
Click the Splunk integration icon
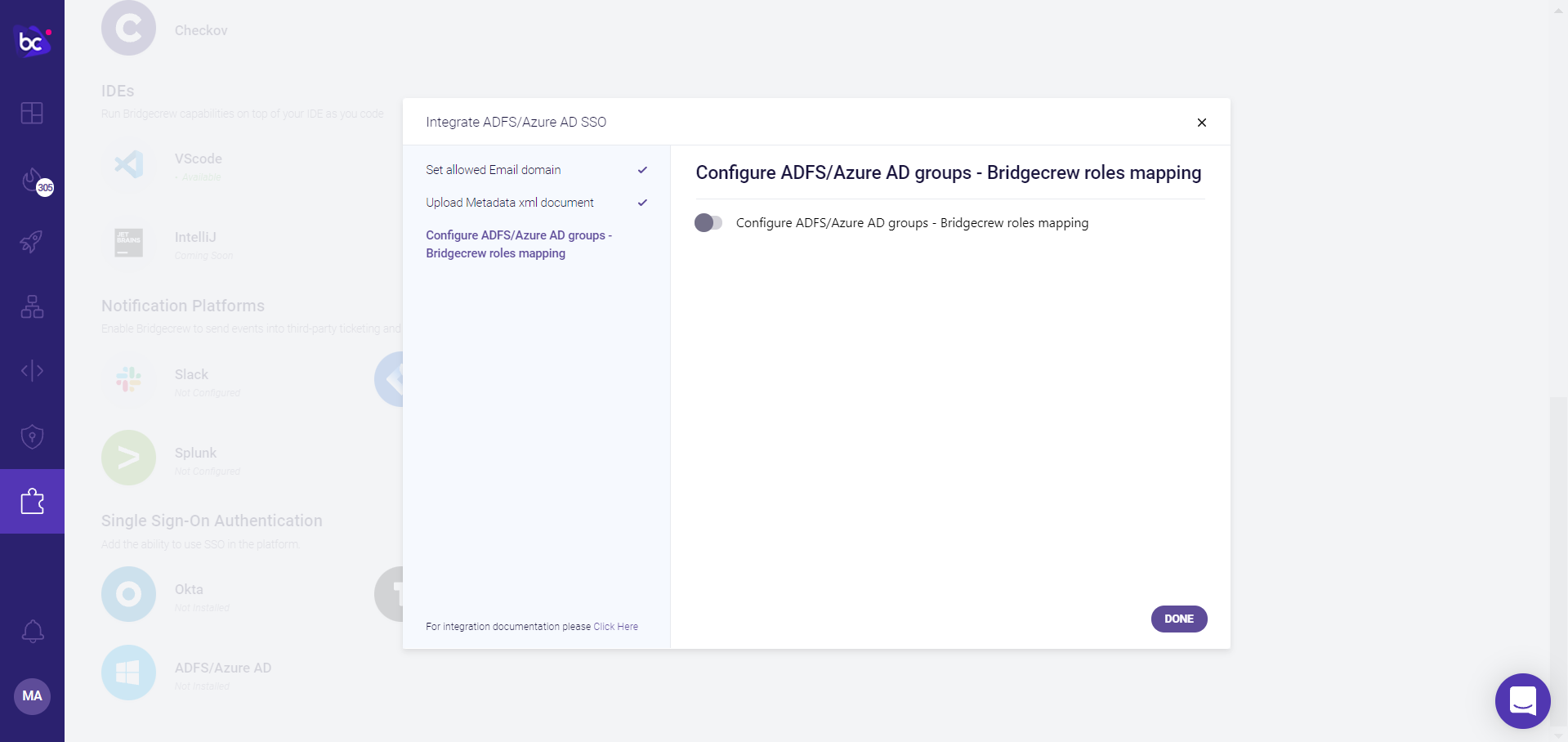128,458
